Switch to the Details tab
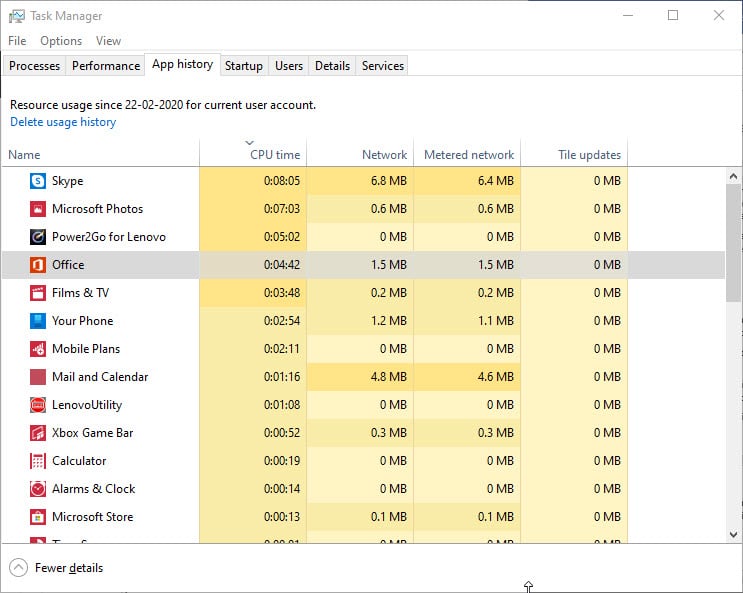743x593 pixels. (x=332, y=66)
